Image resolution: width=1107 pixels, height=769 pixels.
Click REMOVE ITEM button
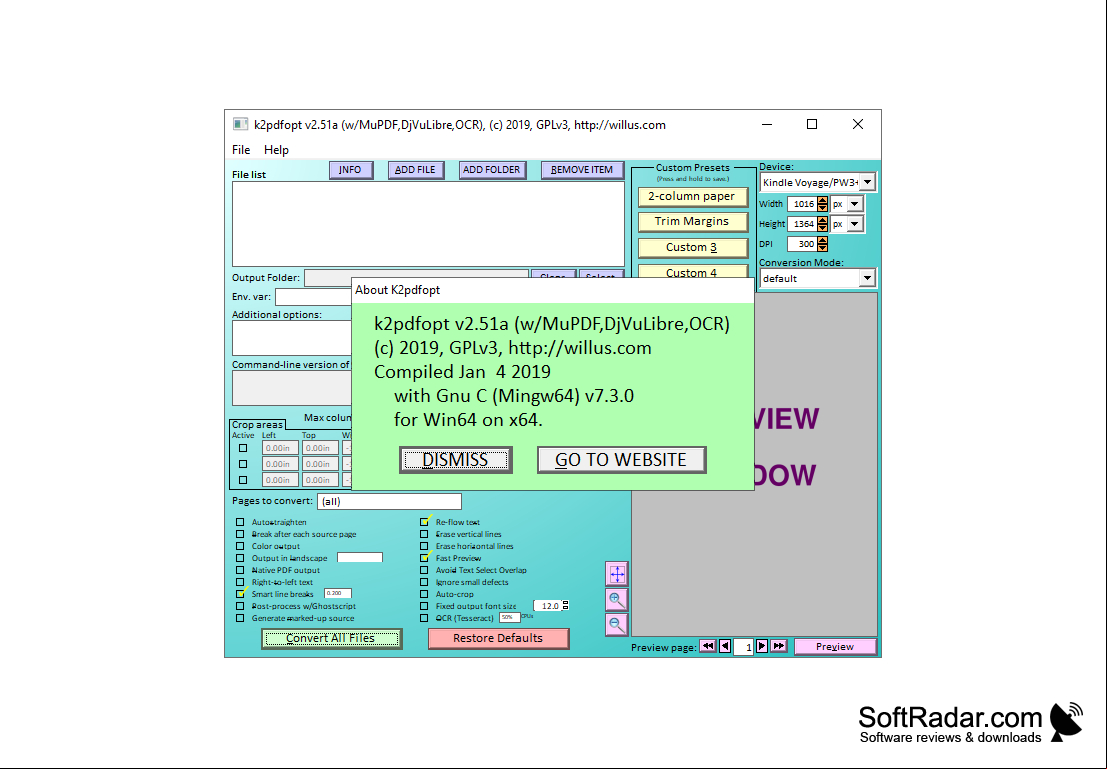[x=582, y=170]
